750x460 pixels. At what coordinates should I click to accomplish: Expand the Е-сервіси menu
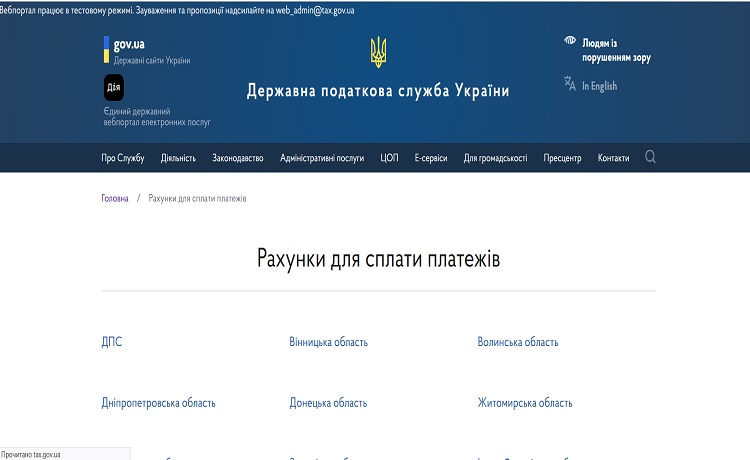[x=431, y=158]
